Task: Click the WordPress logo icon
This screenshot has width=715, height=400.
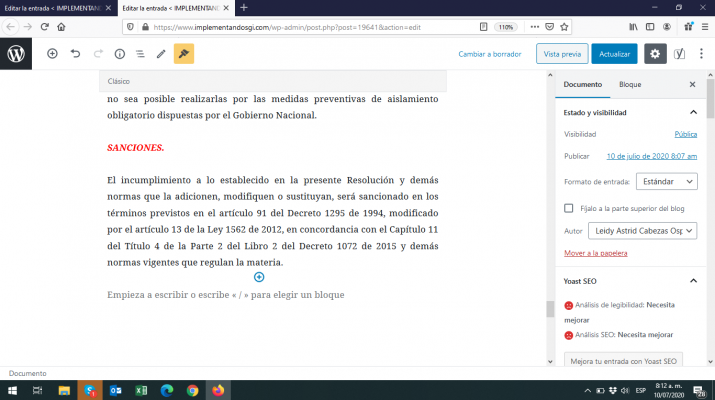Action: click(16, 53)
